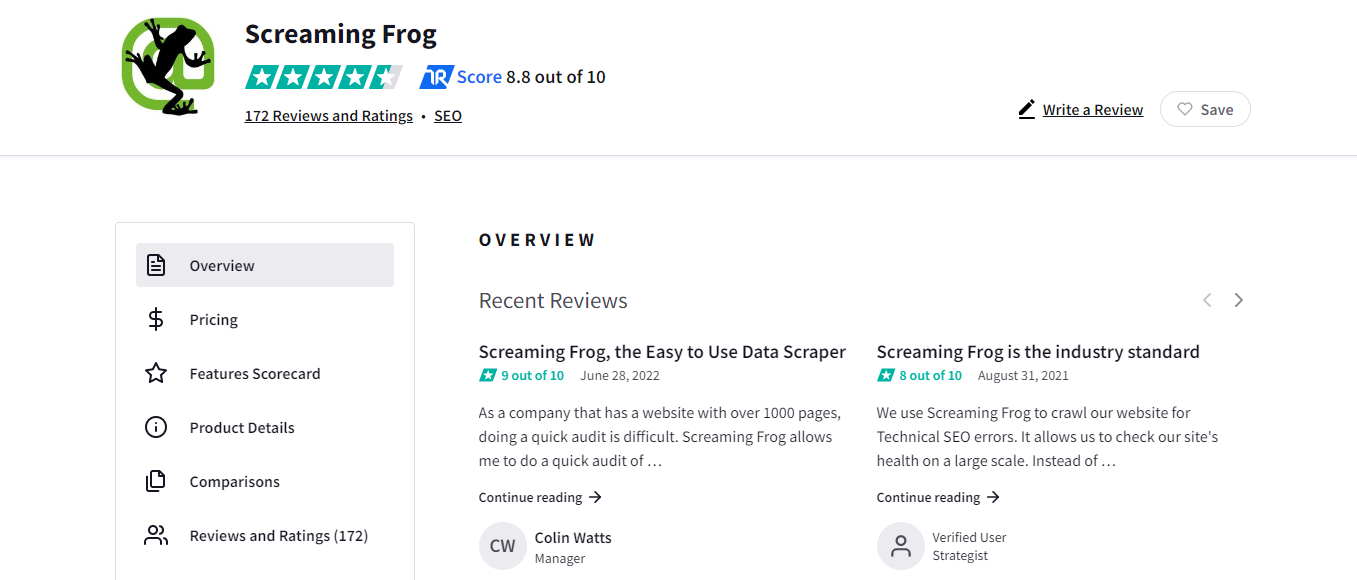The image size is (1357, 580).
Task: Go to previous recent reviews arrow
Action: (1207, 300)
